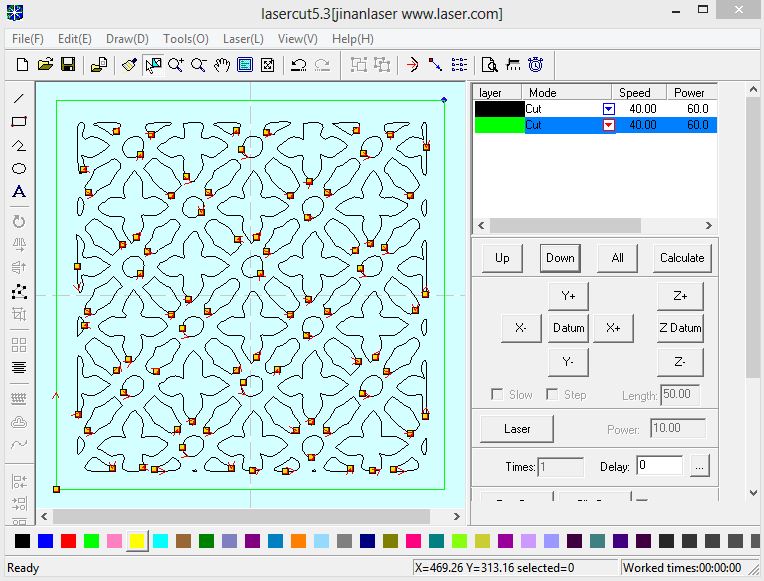Viewport: 764px width, 581px height.
Task: Click the laser path settings toolbar icon
Action: point(513,64)
